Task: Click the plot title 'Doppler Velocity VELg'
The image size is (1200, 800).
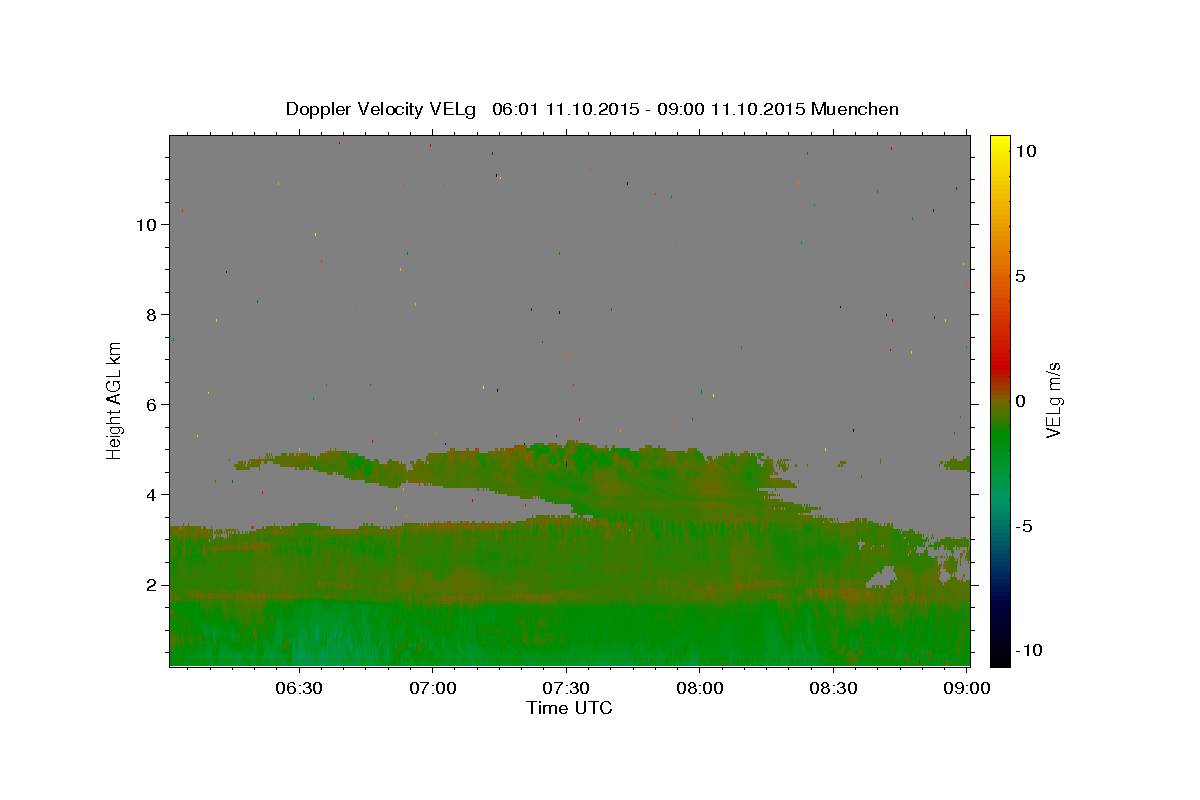Action: tap(383, 109)
